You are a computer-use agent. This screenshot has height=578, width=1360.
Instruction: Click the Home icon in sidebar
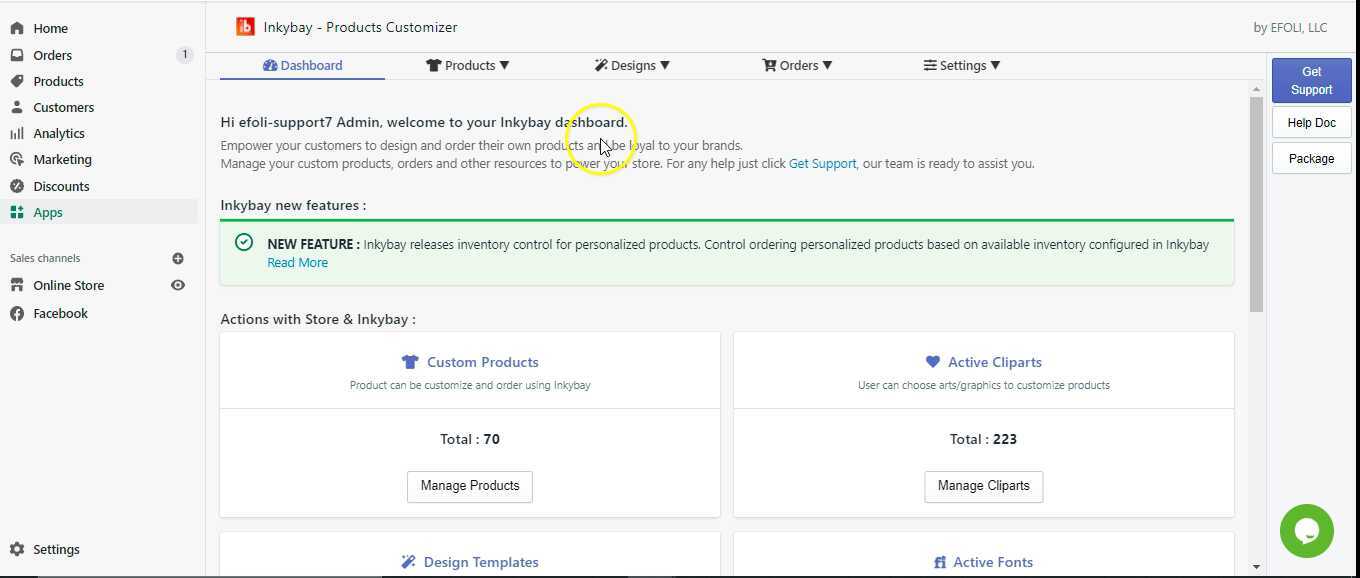point(17,28)
